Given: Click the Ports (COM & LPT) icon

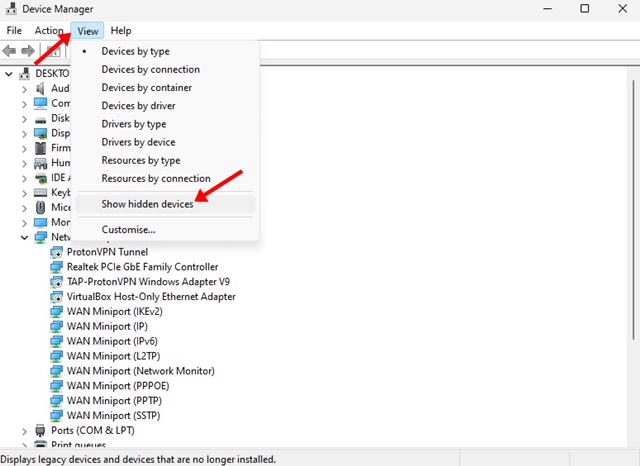Looking at the screenshot, I should [x=41, y=430].
